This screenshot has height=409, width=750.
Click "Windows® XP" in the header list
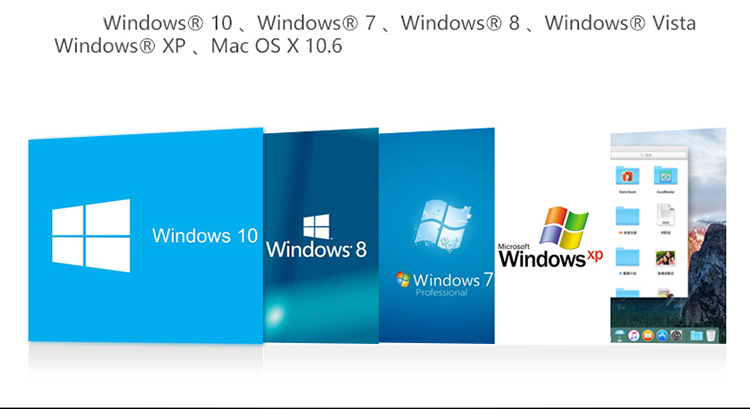(120, 46)
